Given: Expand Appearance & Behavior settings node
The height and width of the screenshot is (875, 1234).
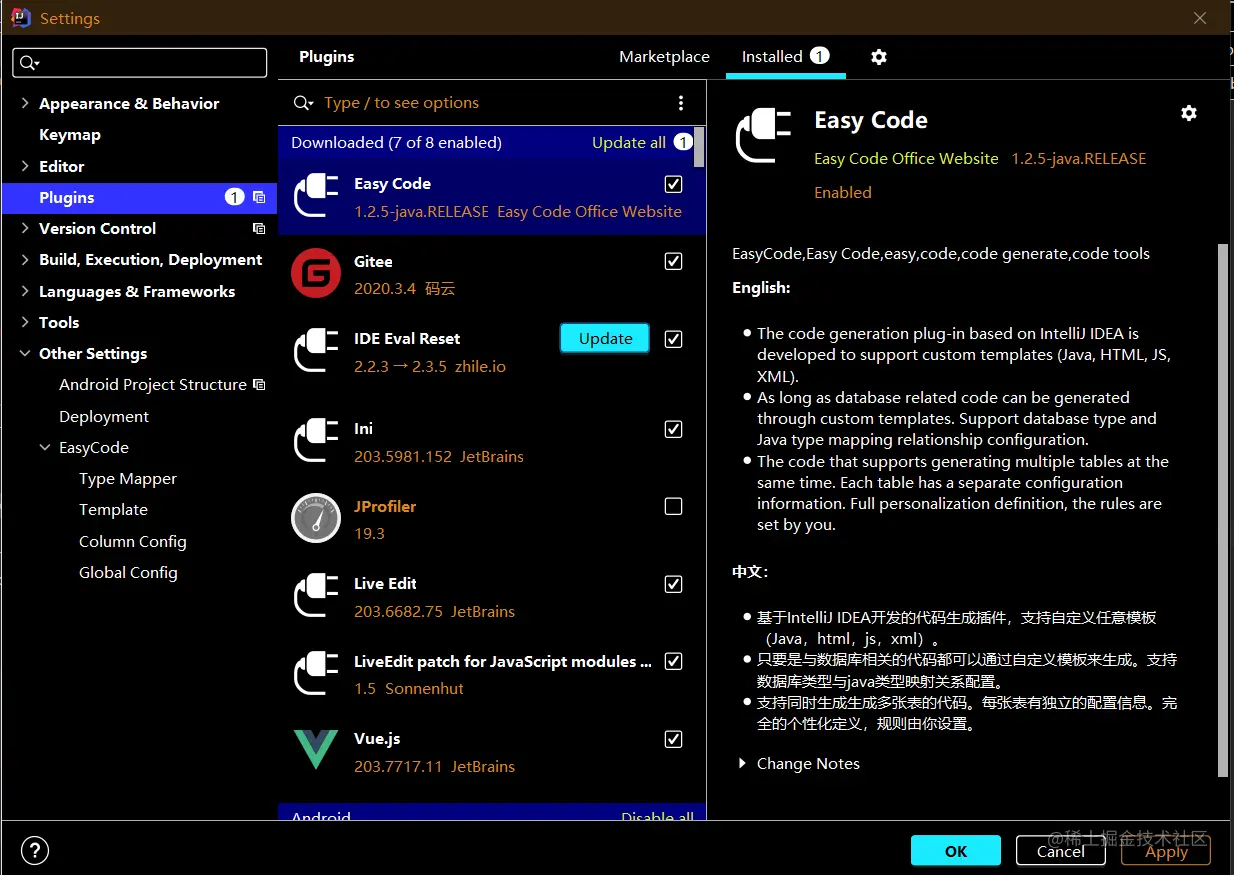Looking at the screenshot, I should (25, 104).
